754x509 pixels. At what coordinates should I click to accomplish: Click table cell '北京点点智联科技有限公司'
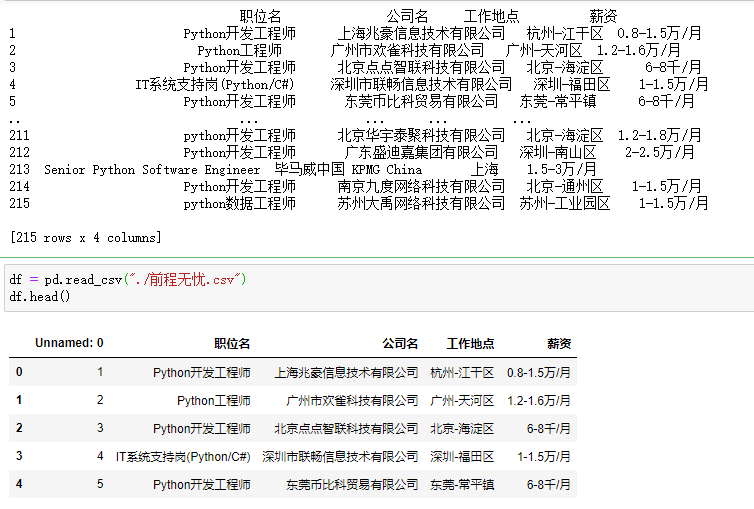click(x=346, y=428)
